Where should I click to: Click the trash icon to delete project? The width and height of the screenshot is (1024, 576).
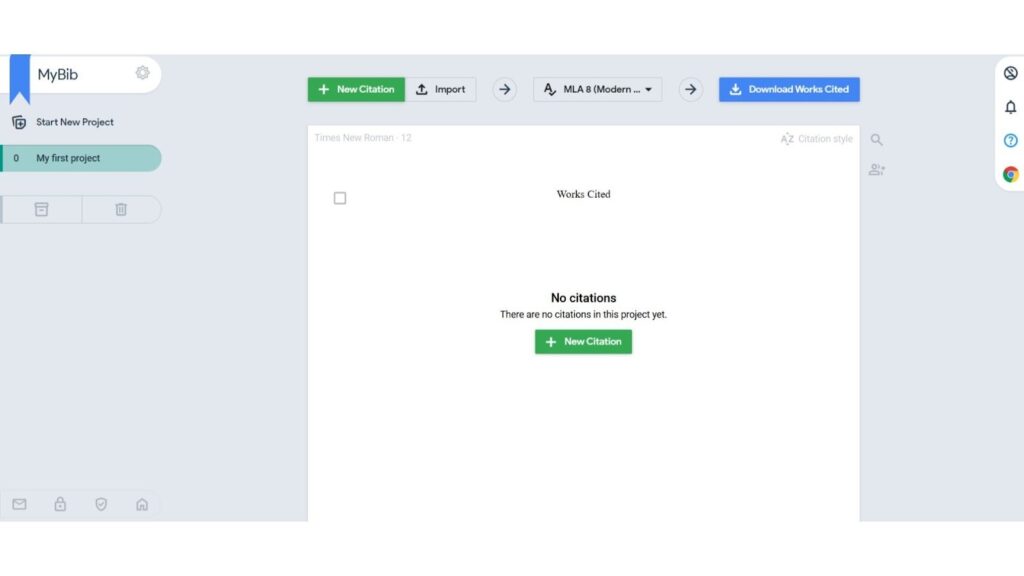click(121, 209)
